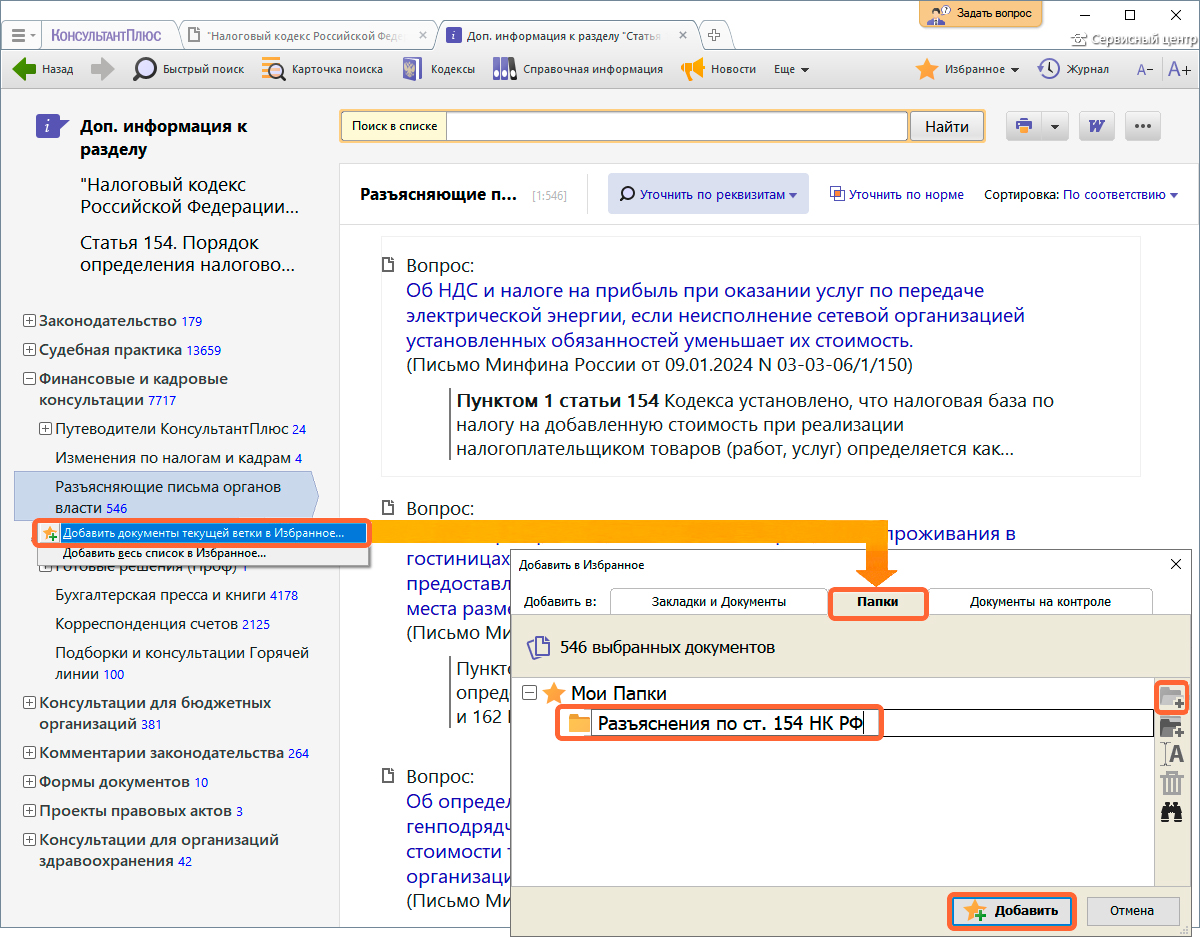The image size is (1200, 940).
Task: Switch to the Документы на контроле tab
Action: tap(1040, 601)
